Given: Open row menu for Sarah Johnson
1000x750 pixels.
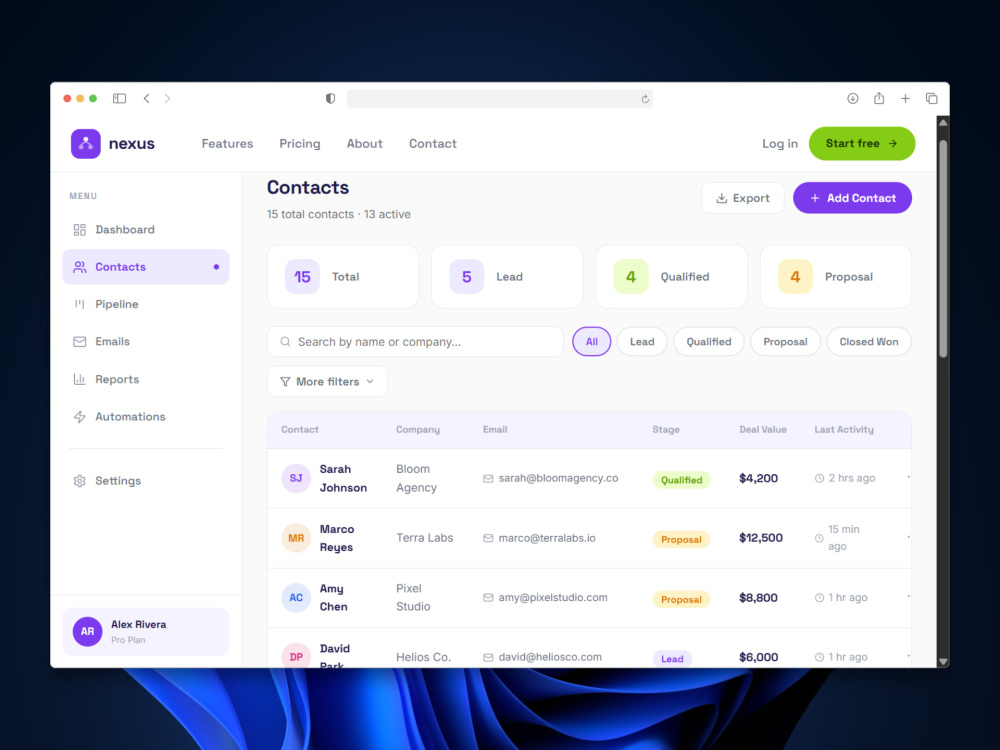Looking at the screenshot, I should pos(908,477).
